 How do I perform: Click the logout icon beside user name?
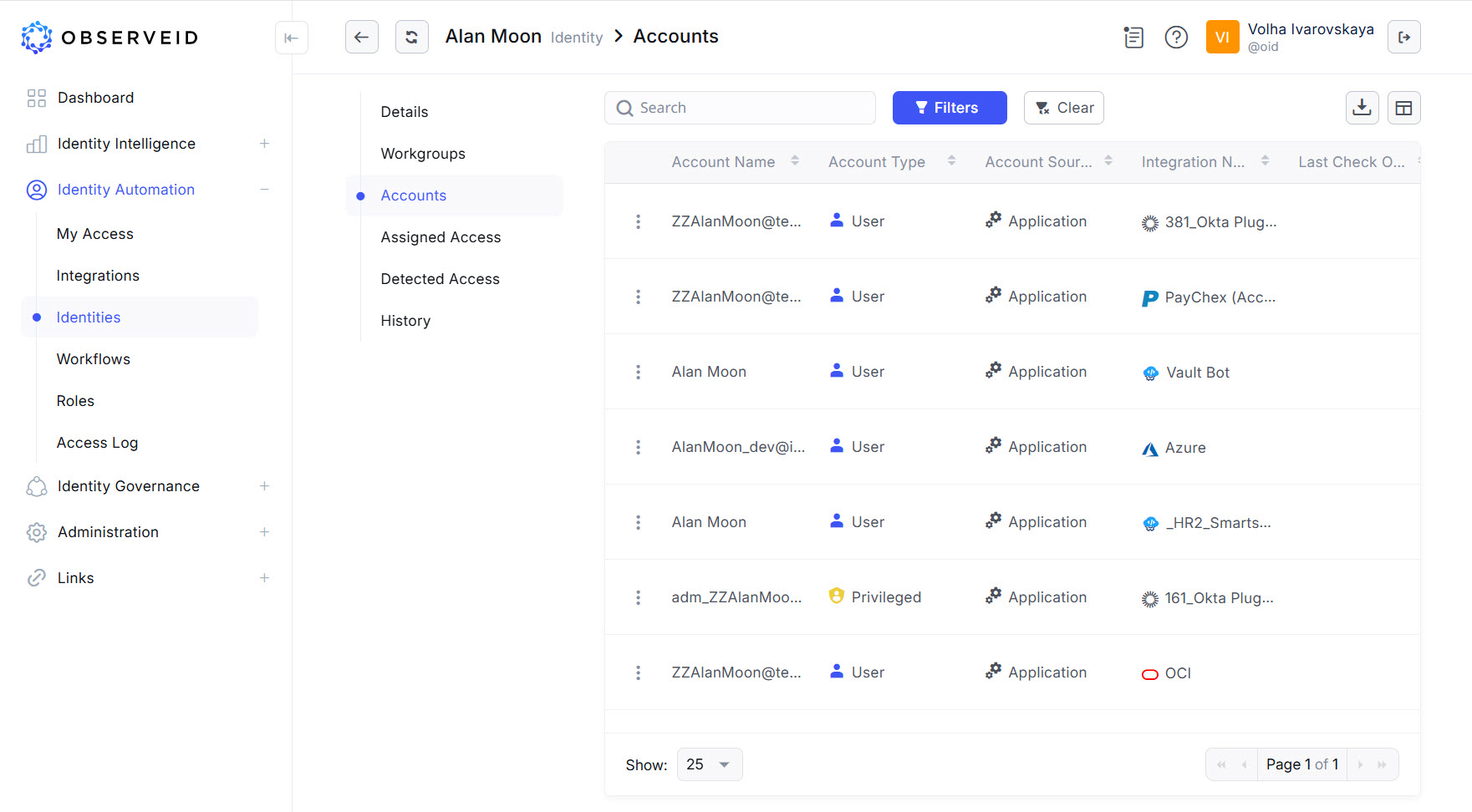coord(1403,38)
